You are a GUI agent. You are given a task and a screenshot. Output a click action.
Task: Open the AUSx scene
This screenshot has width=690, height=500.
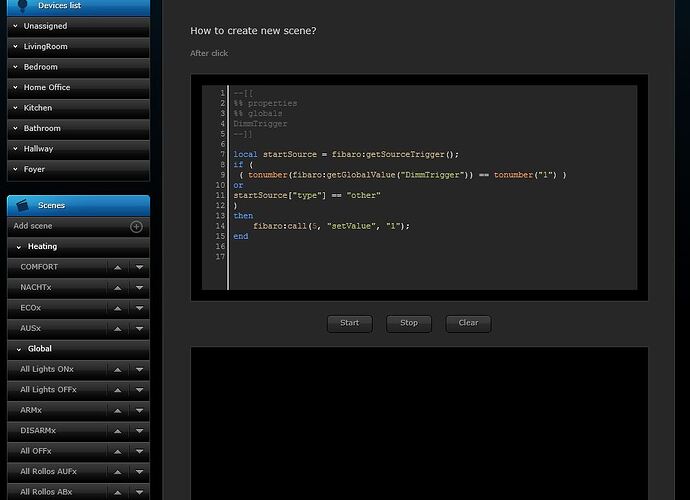click(31, 329)
